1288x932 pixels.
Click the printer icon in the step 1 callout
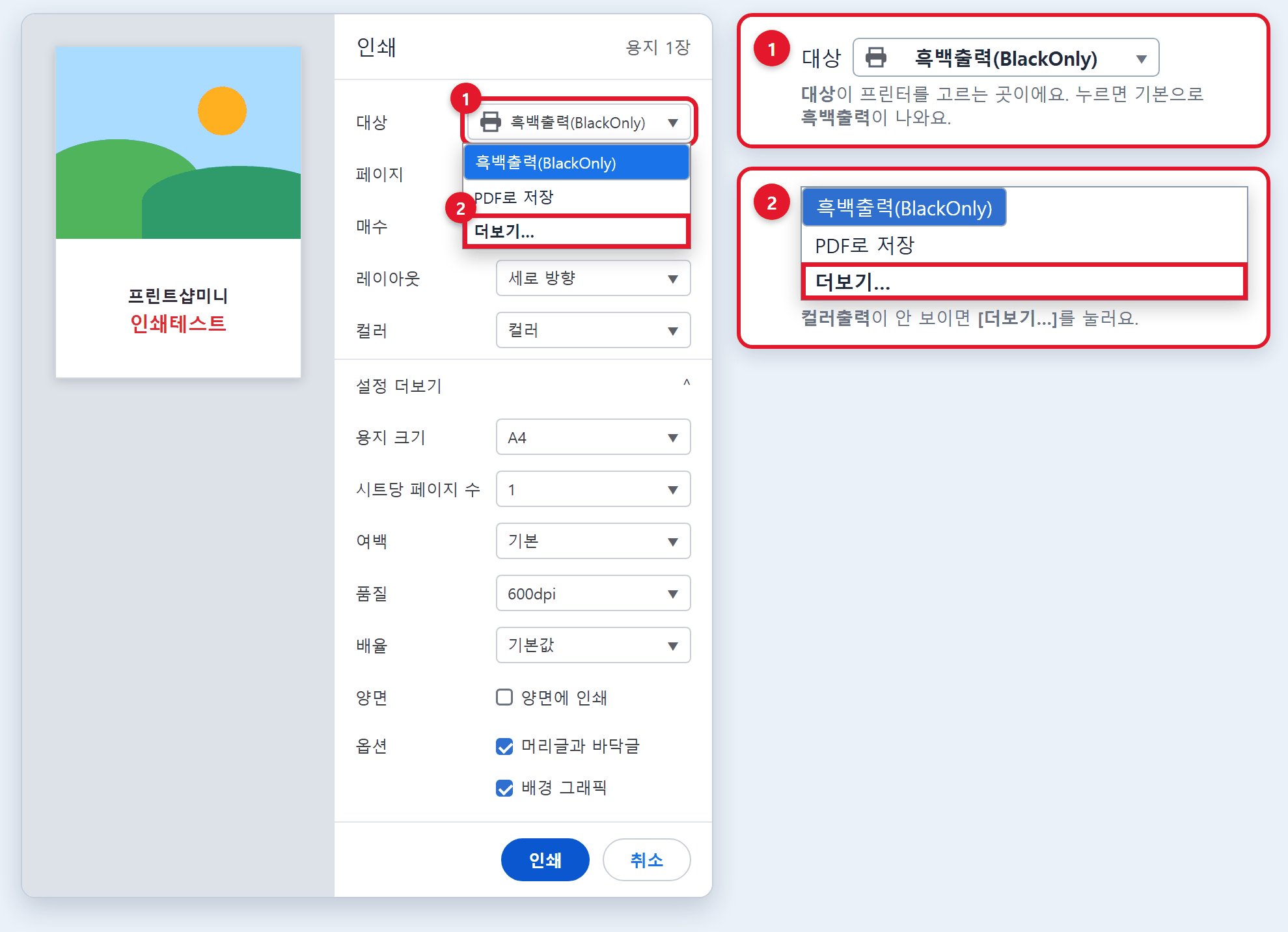click(876, 58)
